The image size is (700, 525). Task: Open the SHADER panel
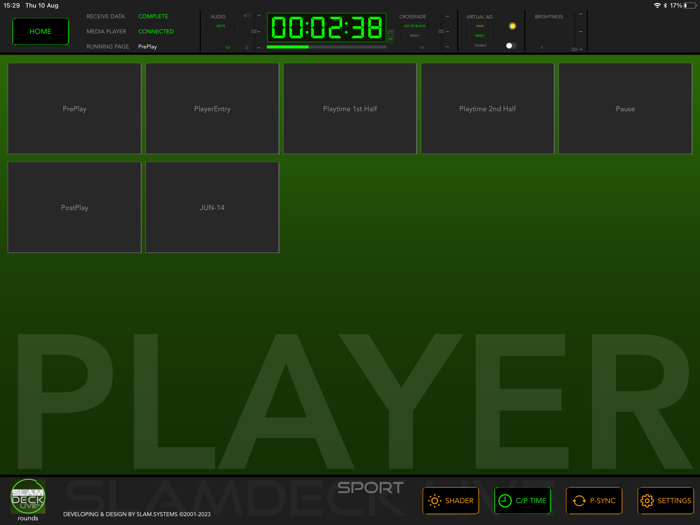click(x=451, y=501)
